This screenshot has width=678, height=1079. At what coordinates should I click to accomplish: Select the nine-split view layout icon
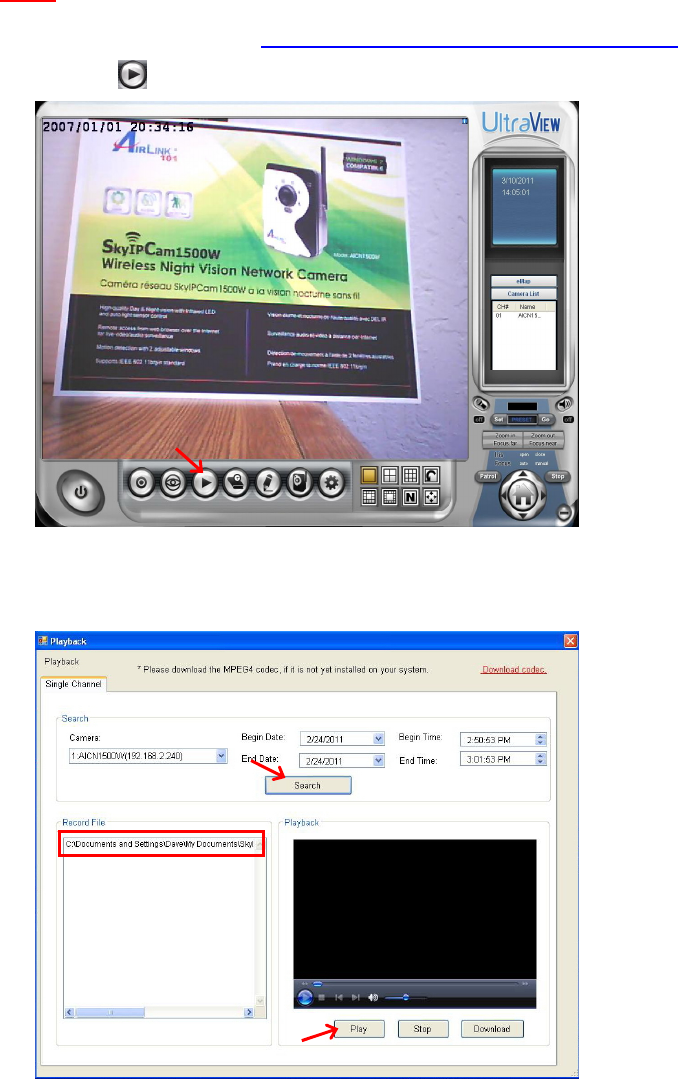[411, 475]
